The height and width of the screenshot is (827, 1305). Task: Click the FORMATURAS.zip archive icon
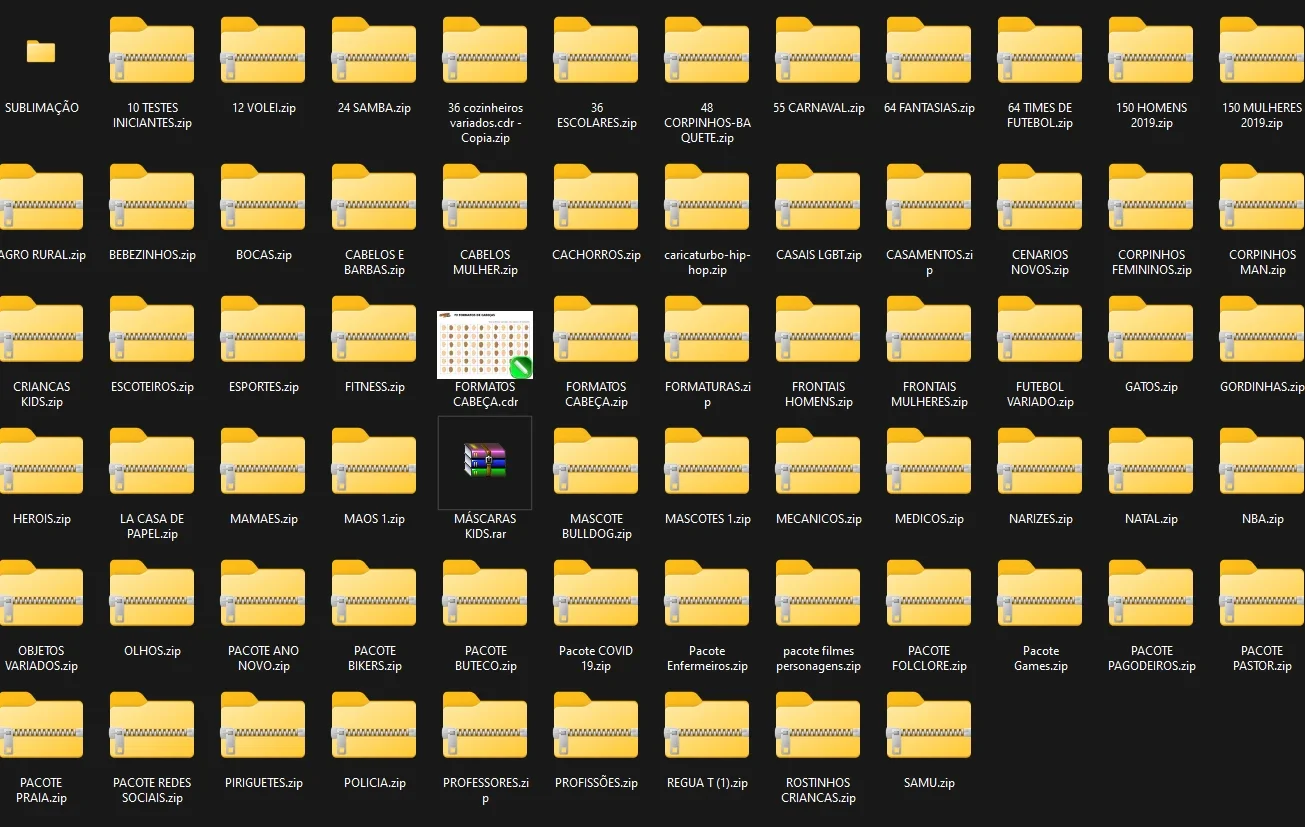point(707,329)
